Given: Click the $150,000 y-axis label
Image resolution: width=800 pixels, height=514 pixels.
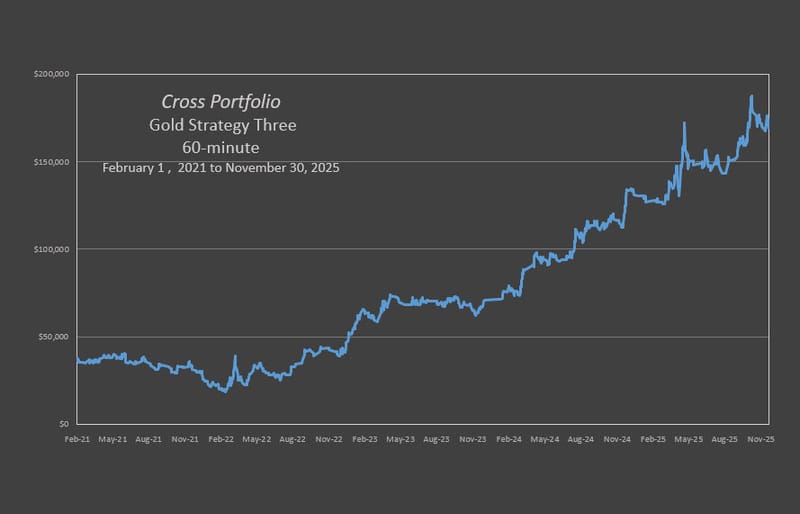Looking at the screenshot, I should (x=50, y=162).
